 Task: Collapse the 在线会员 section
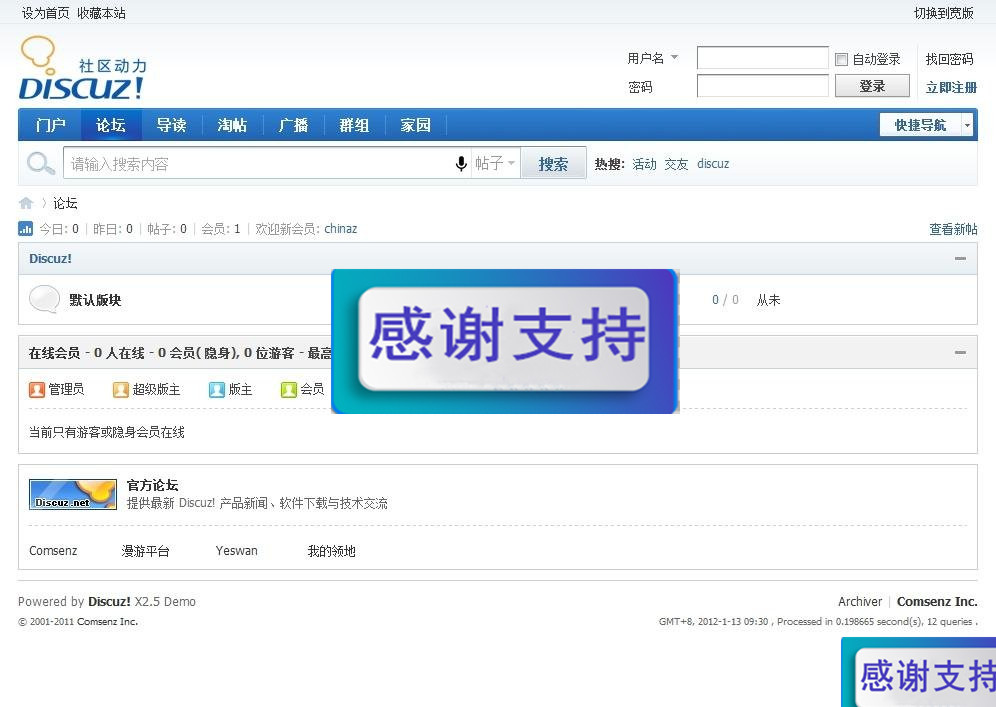click(x=960, y=353)
